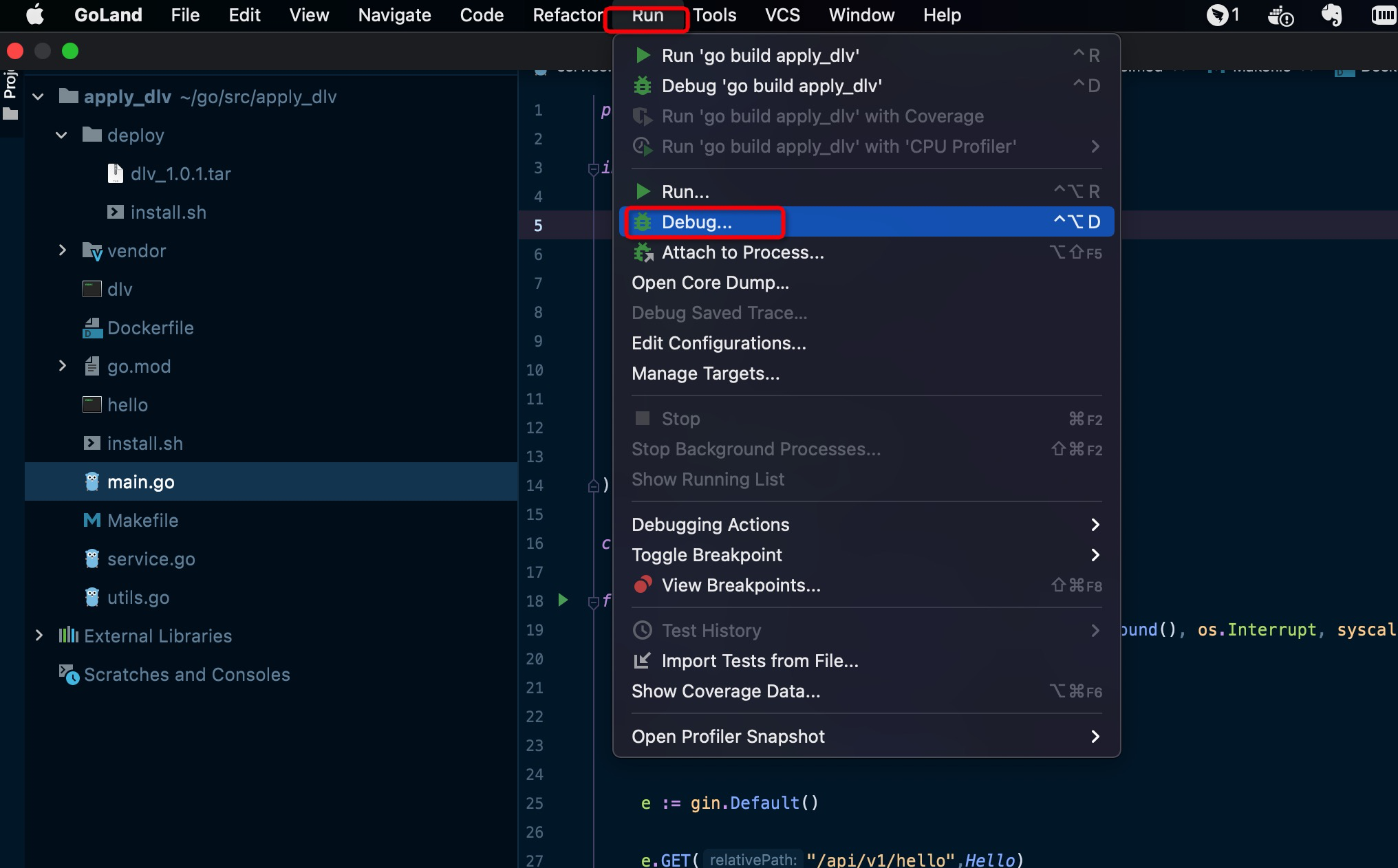Open the Tools menu
Viewport: 1398px width, 868px height.
tap(714, 15)
